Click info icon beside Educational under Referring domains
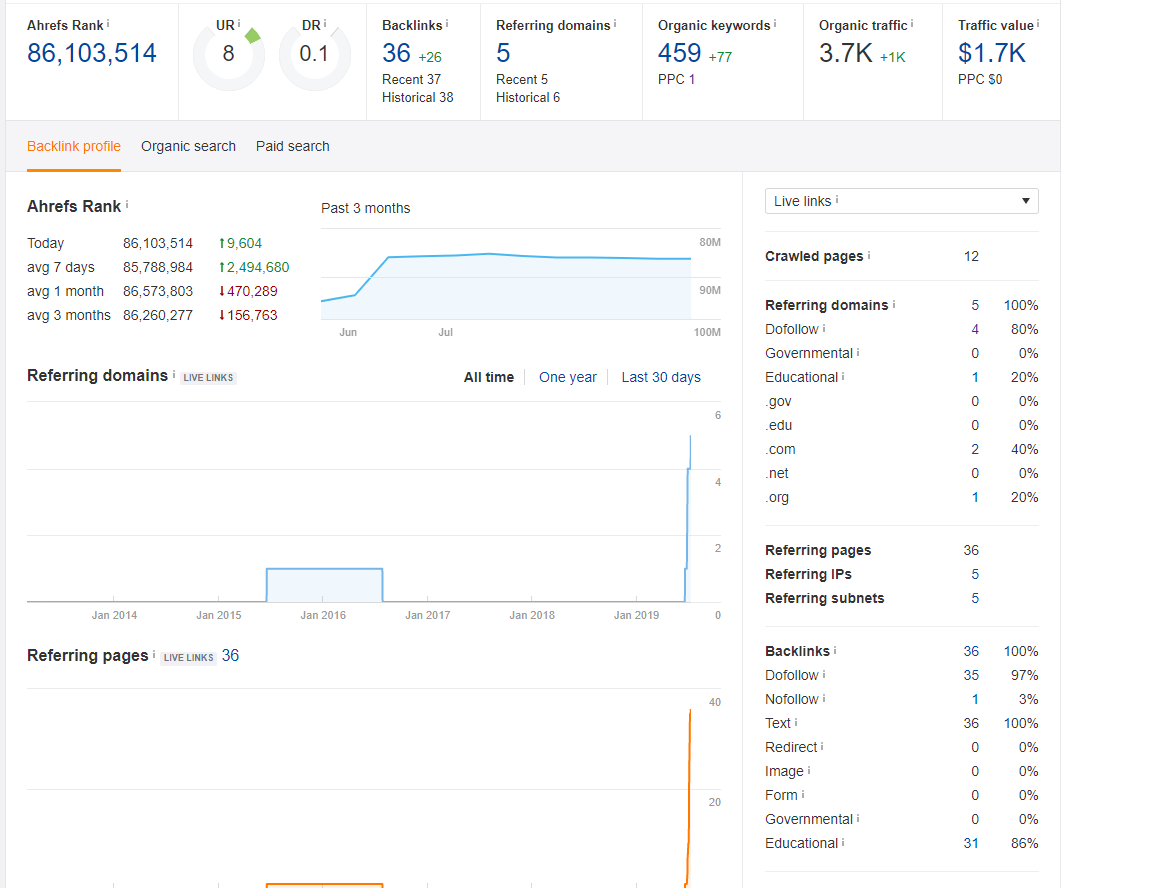The width and height of the screenshot is (1176, 888). pos(843,376)
